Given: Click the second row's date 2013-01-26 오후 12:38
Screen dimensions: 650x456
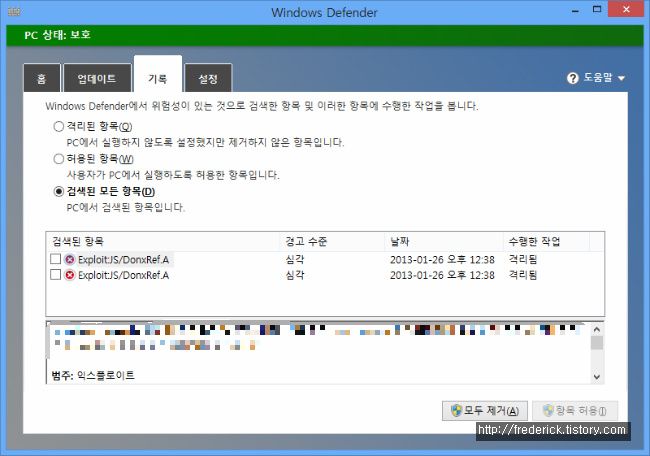Looking at the screenshot, I should pyautogui.click(x=442, y=275).
